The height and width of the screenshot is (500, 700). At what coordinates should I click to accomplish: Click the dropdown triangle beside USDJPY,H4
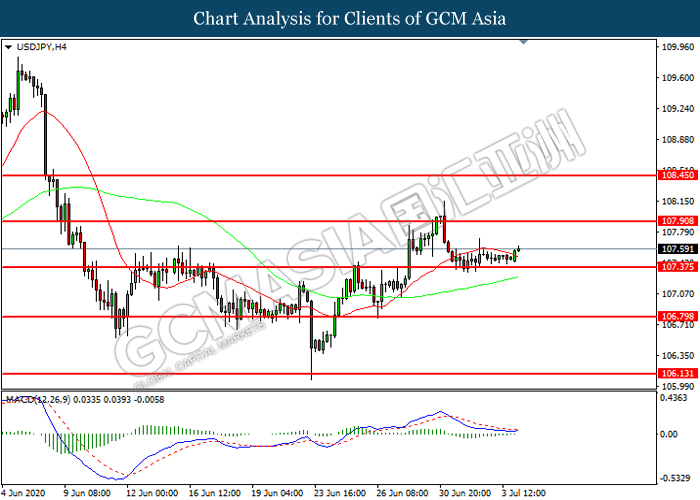point(8,47)
